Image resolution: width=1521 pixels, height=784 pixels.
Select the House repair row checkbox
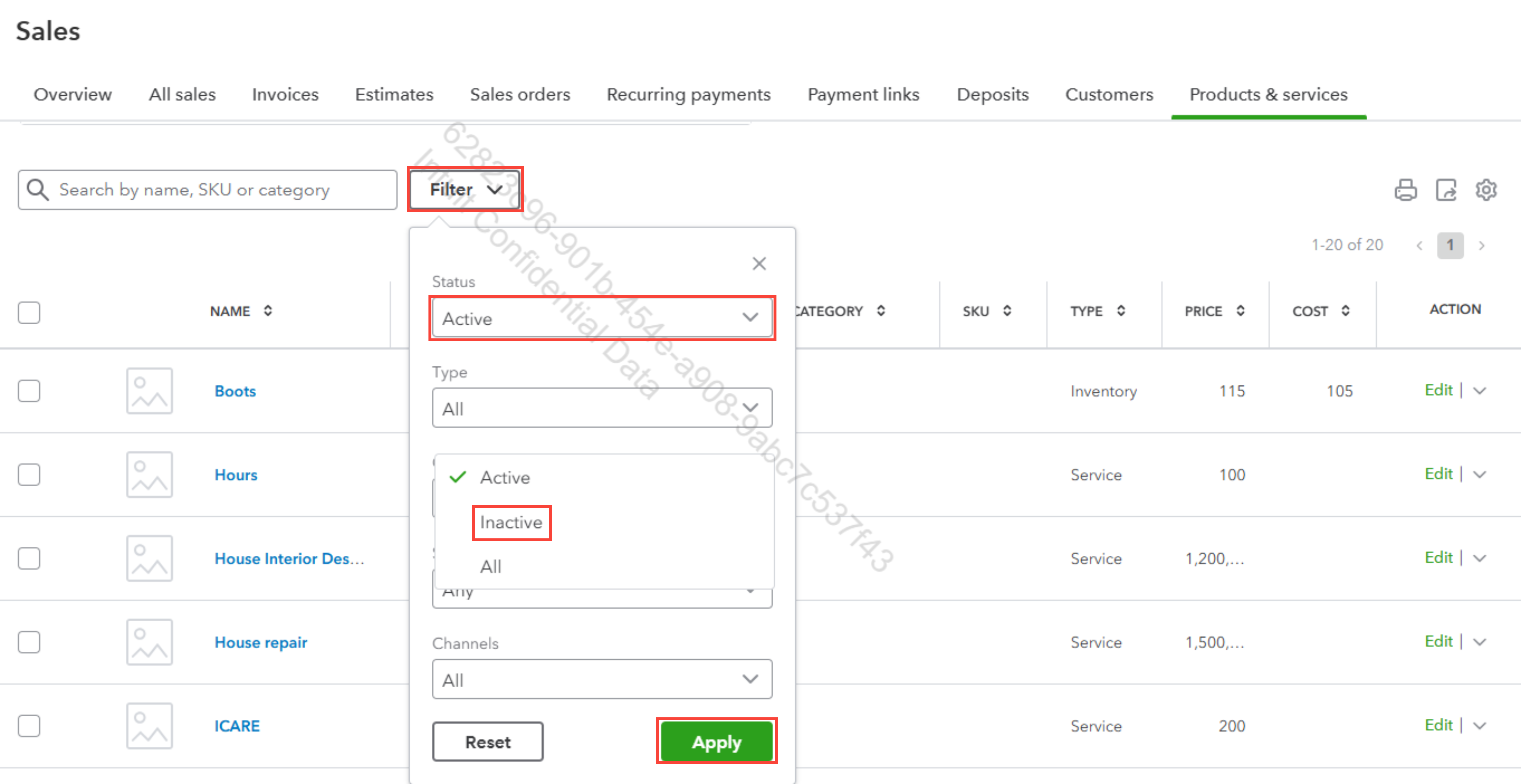click(x=29, y=642)
